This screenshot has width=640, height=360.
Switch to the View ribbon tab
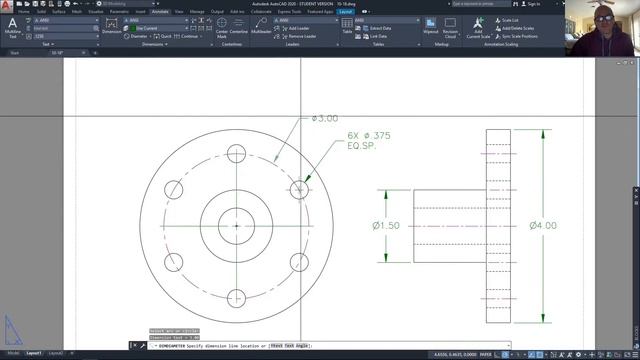click(x=179, y=12)
